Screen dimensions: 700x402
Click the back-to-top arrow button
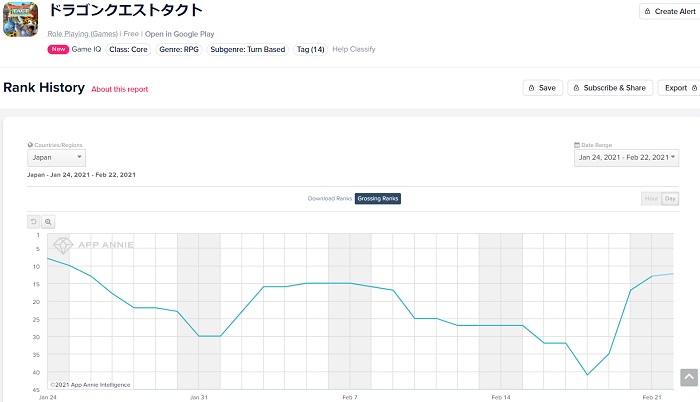click(x=689, y=377)
